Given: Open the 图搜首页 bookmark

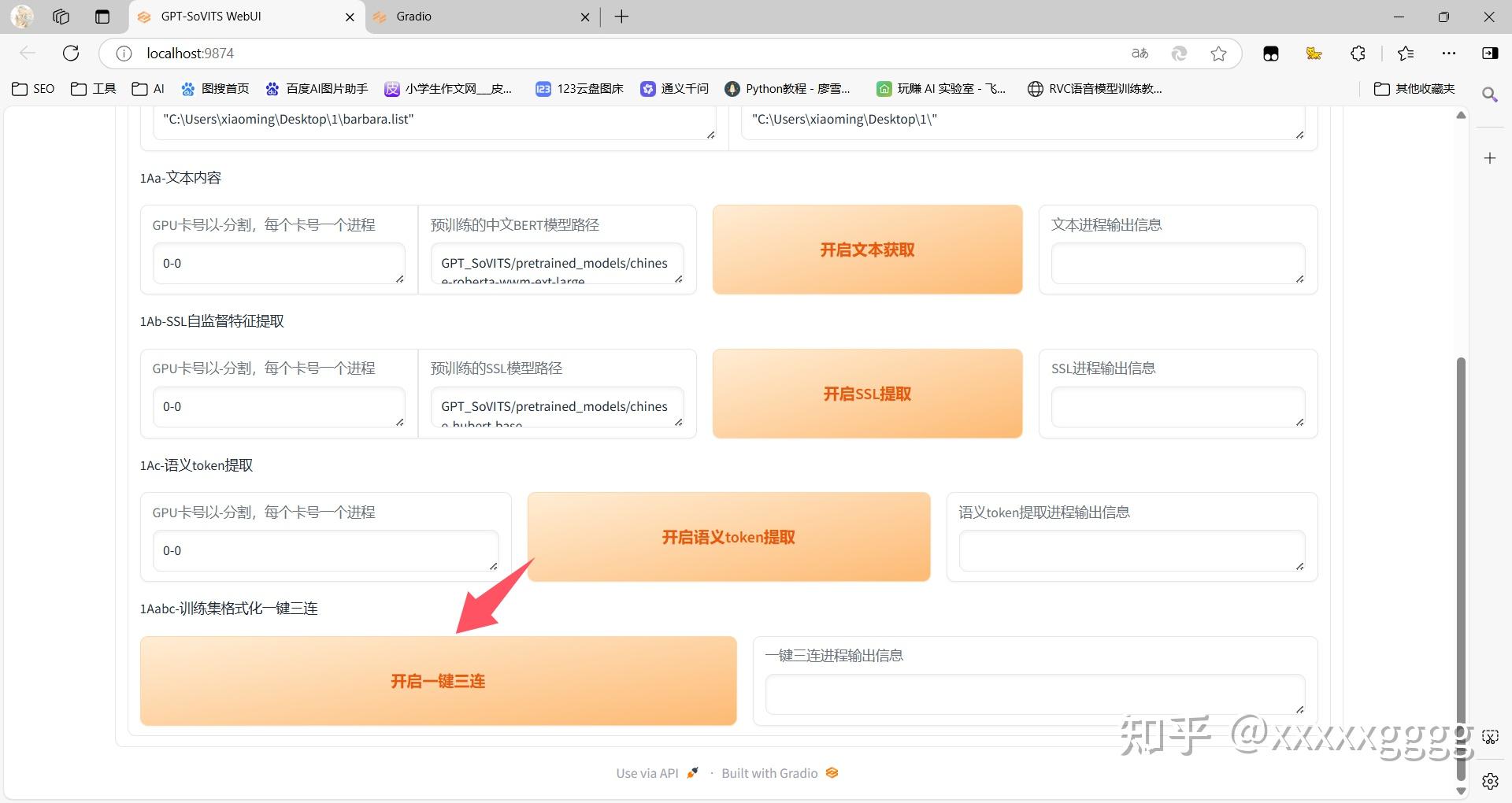Looking at the screenshot, I should coord(214,88).
